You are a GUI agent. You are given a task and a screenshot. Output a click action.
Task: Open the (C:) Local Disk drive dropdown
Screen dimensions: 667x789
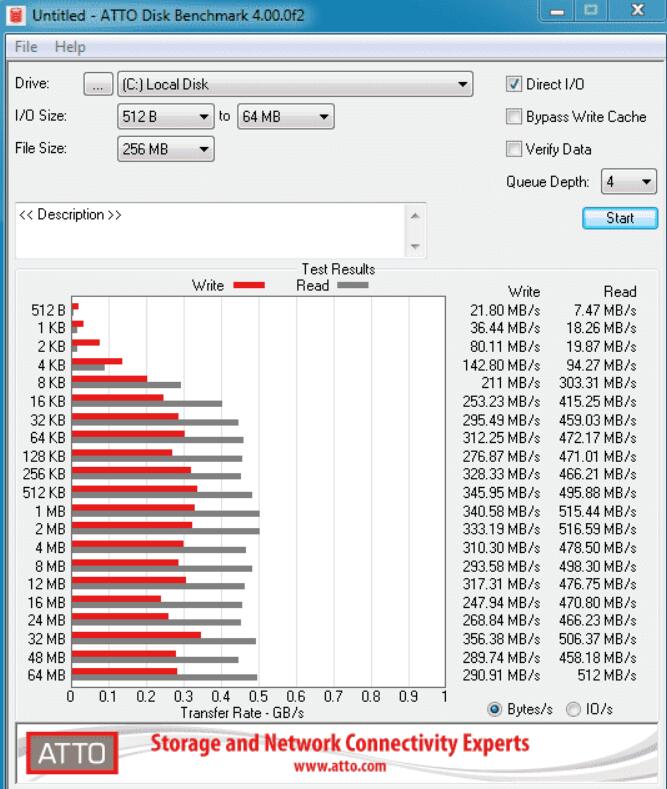point(295,84)
